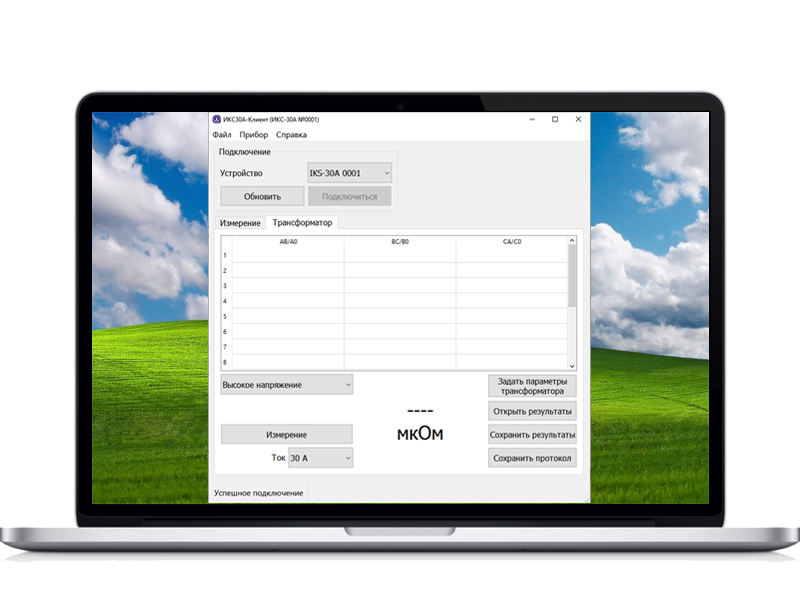The height and width of the screenshot is (600, 800).
Task: Click the AB/A0 column header
Action: click(288, 242)
